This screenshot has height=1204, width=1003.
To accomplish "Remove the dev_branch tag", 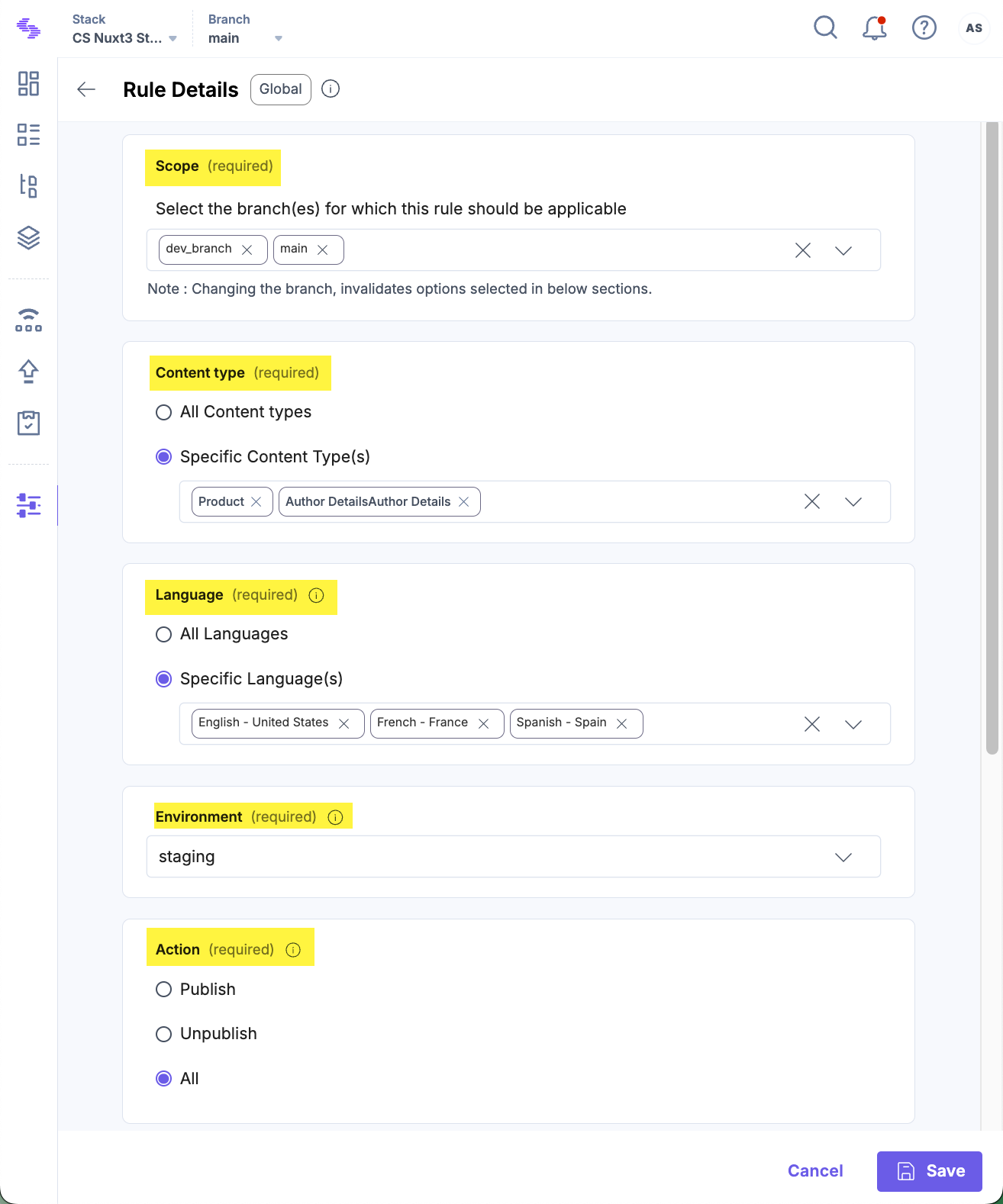I will click(247, 249).
